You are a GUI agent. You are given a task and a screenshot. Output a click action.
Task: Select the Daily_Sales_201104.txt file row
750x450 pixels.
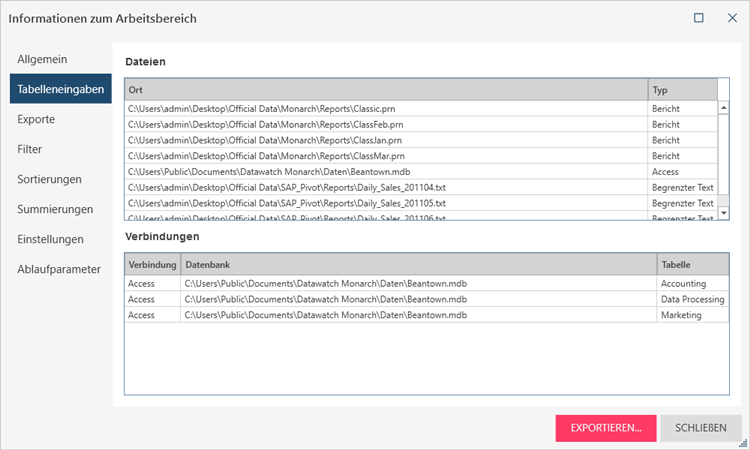click(386, 187)
